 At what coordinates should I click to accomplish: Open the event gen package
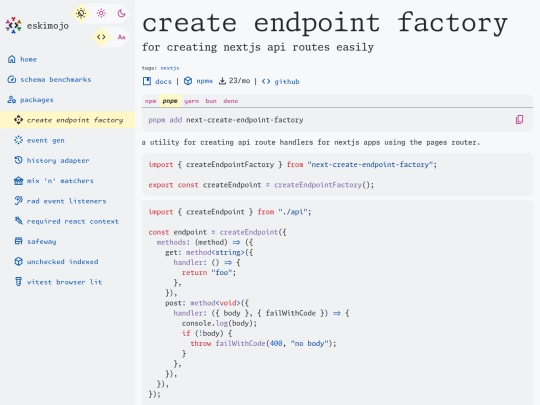pos(45,140)
